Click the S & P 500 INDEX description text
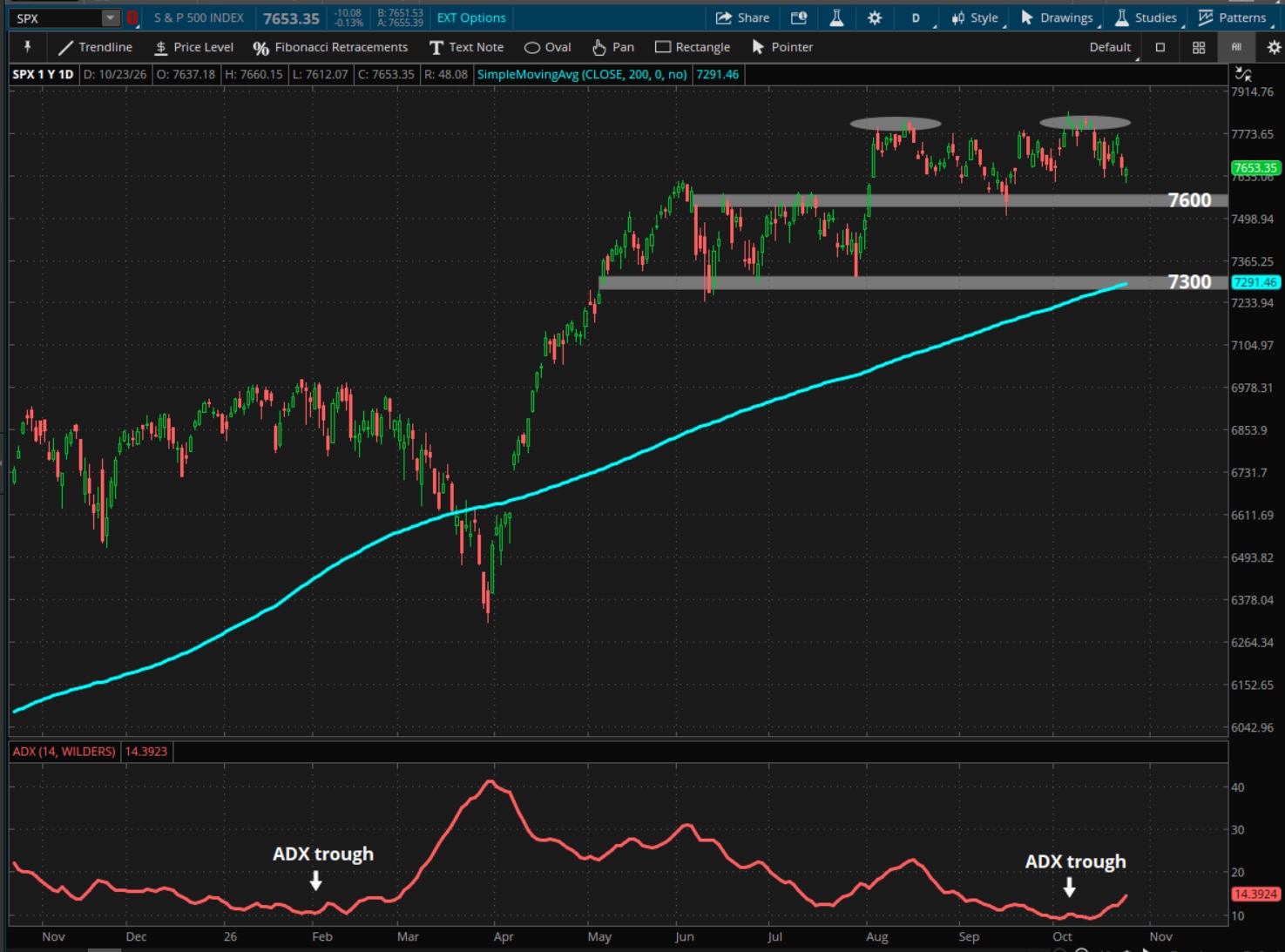Screen dimensions: 1285x952 coord(199,17)
